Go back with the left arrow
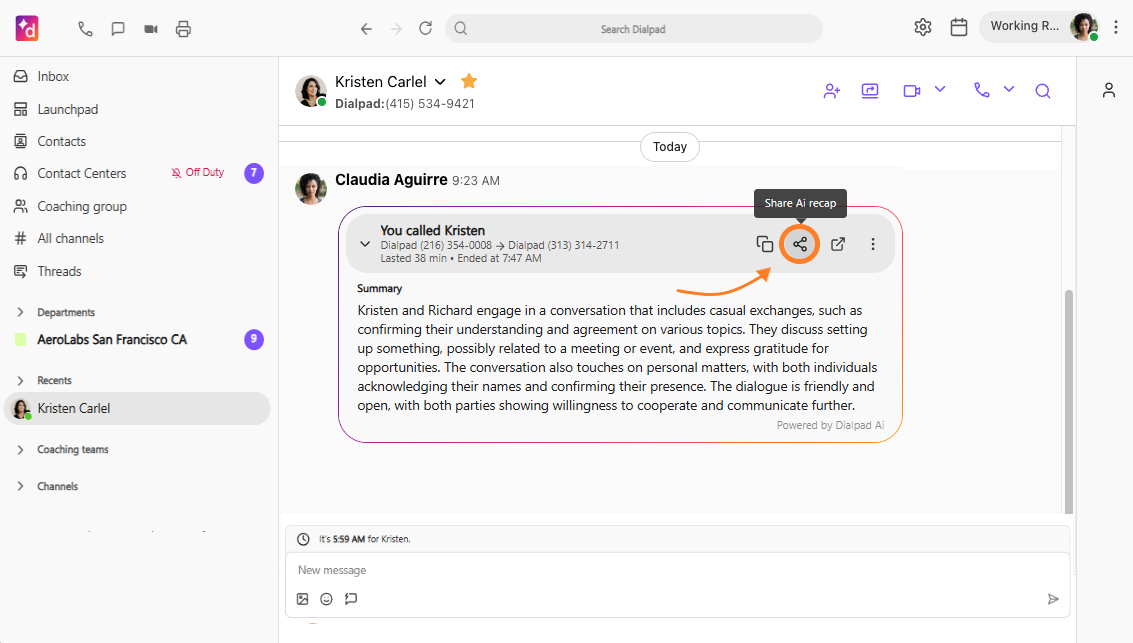This screenshot has width=1133, height=643. point(366,29)
